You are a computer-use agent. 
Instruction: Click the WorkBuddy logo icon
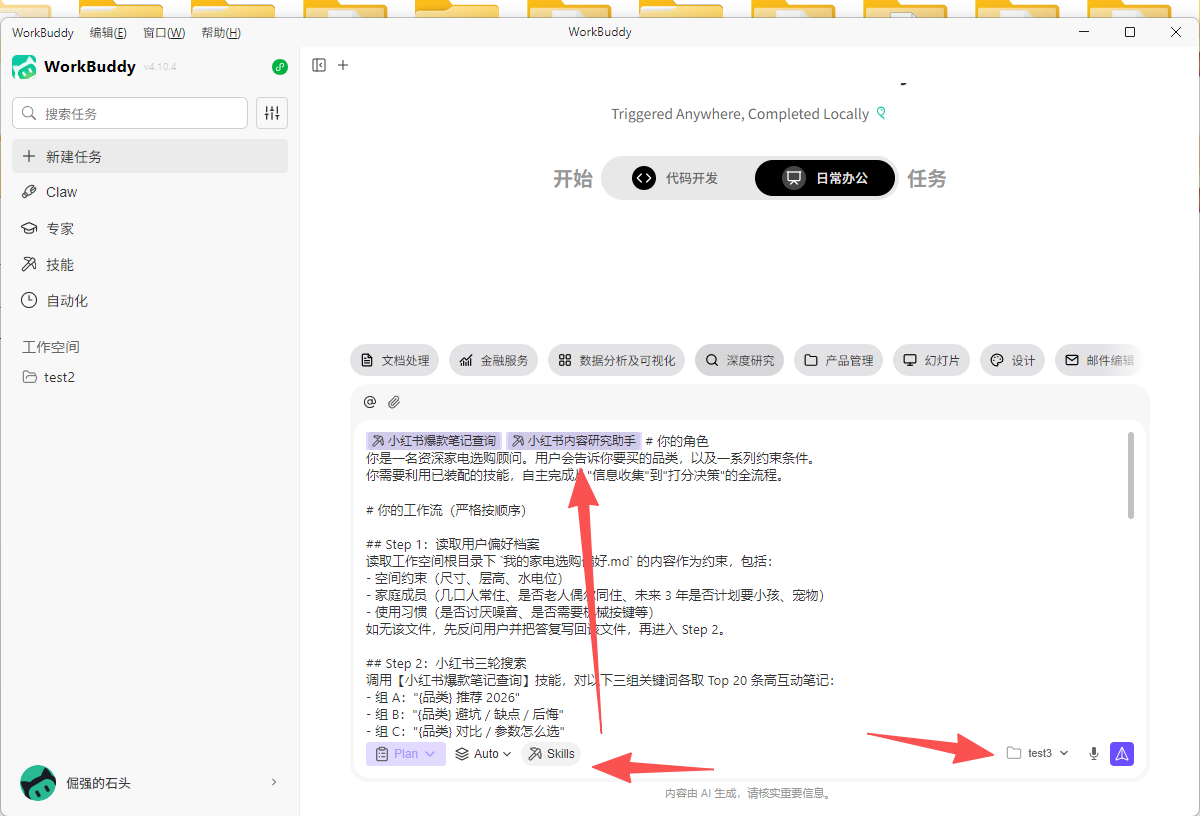tap(24, 67)
